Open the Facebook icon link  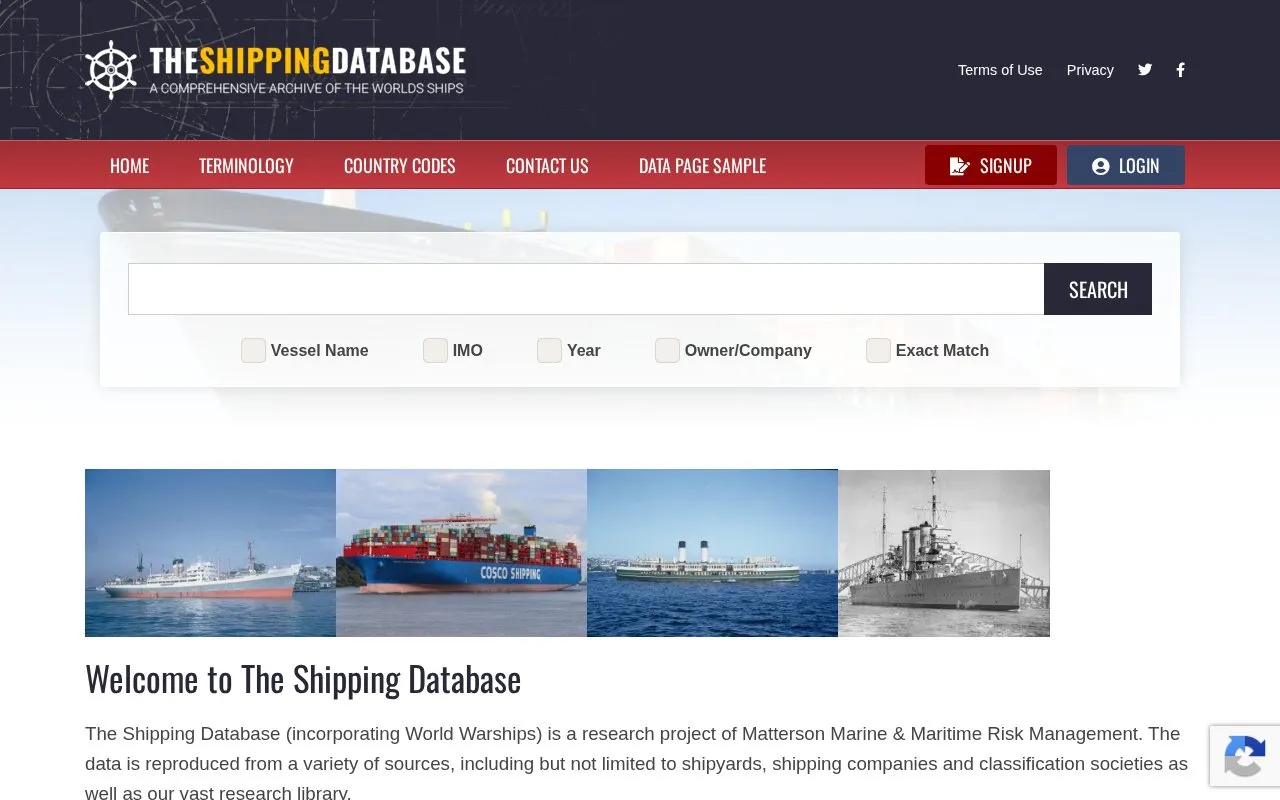coord(1180,70)
